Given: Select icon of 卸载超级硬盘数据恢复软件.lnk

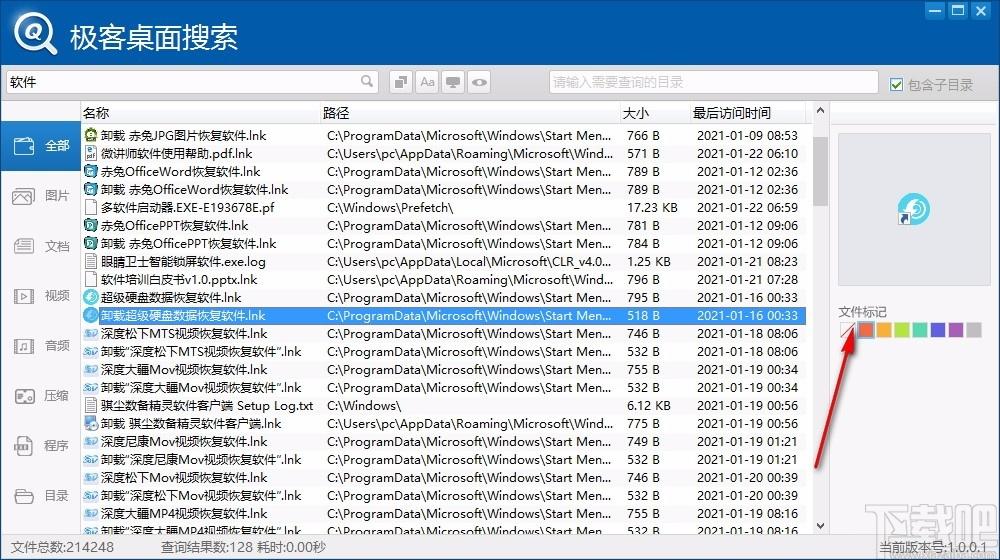Looking at the screenshot, I should click(x=91, y=315).
